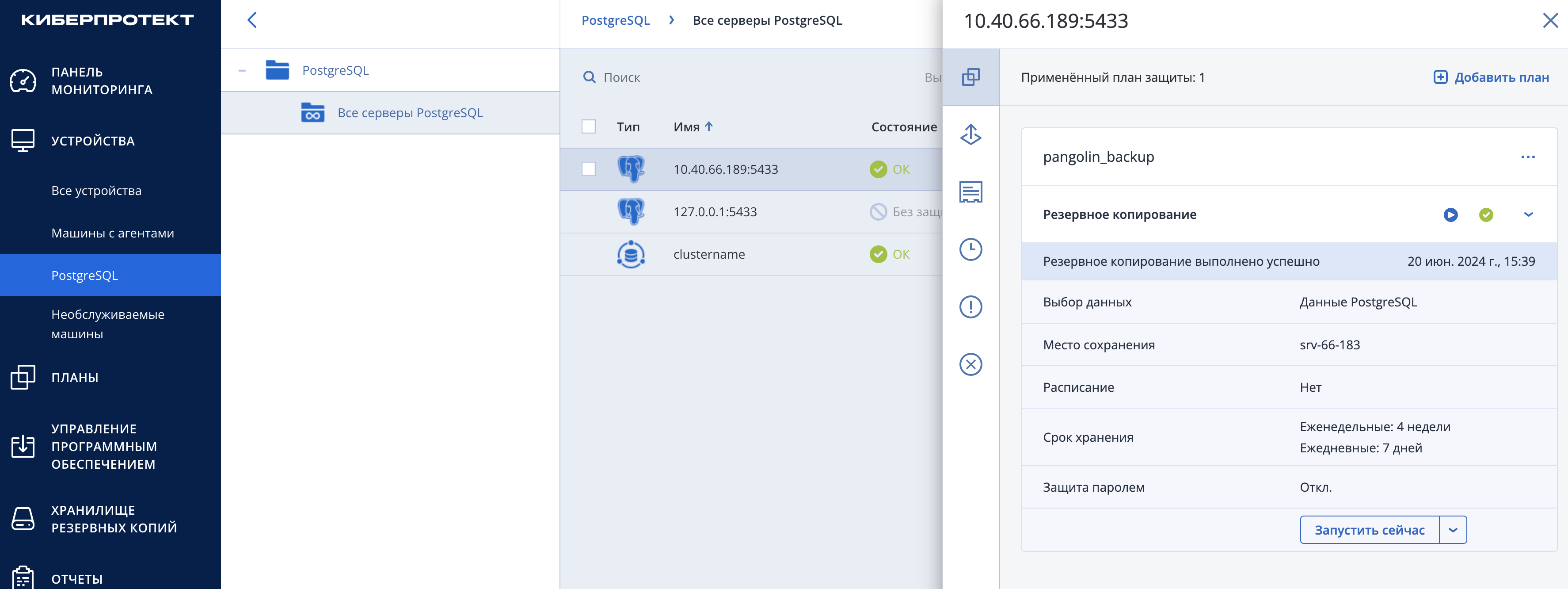Open the protection plans tab icon
1568x589 pixels.
tap(971, 77)
